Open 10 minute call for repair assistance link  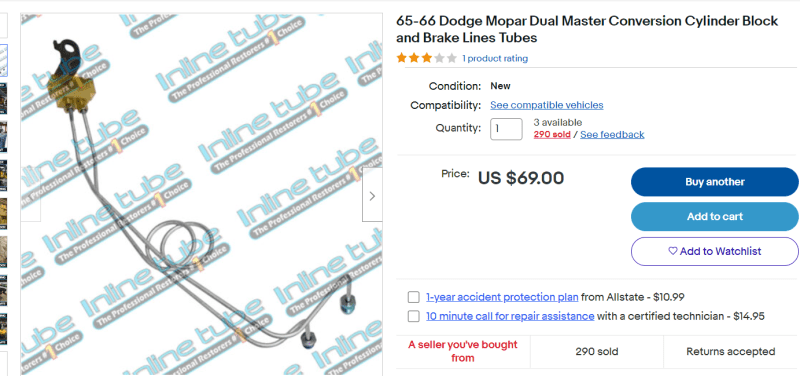click(510, 316)
